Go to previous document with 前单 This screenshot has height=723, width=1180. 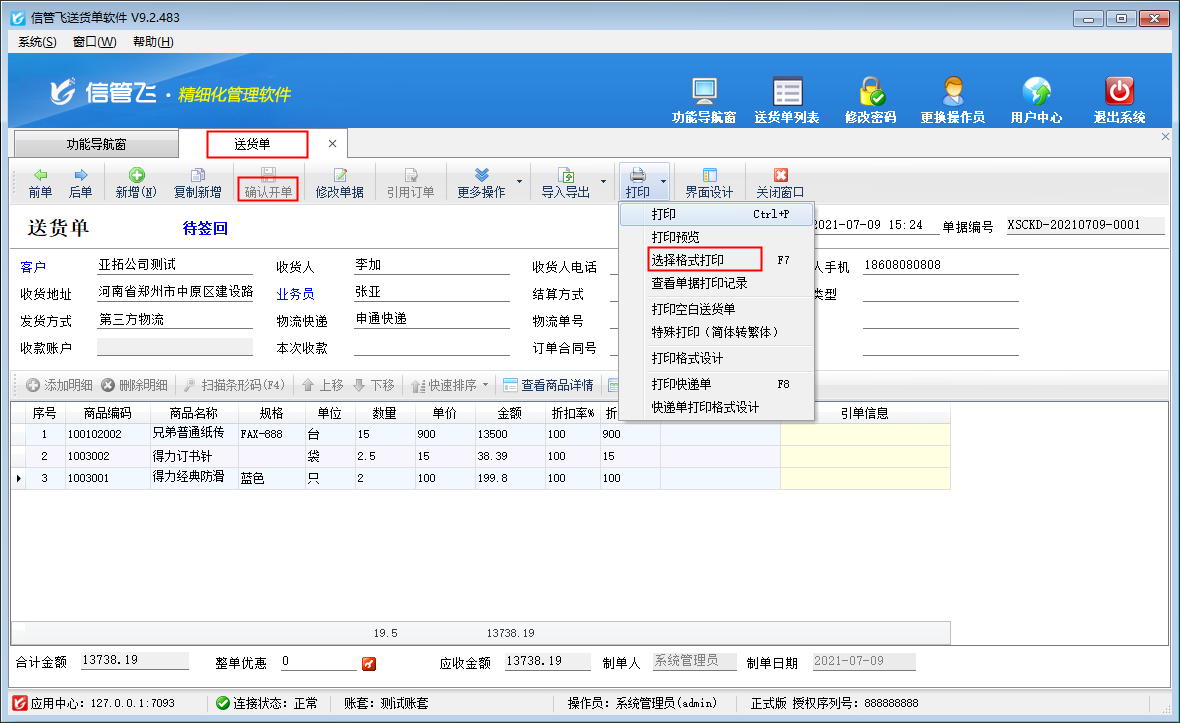tap(40, 183)
